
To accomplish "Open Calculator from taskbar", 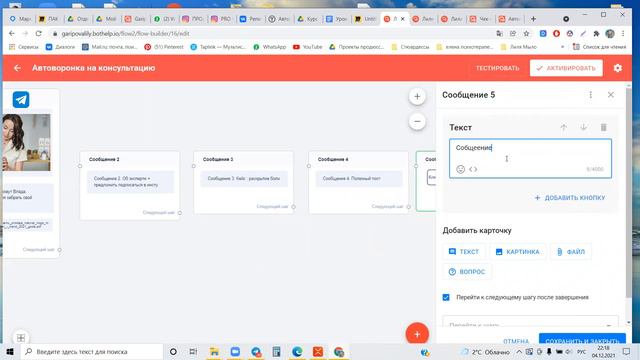I will point(276,351).
